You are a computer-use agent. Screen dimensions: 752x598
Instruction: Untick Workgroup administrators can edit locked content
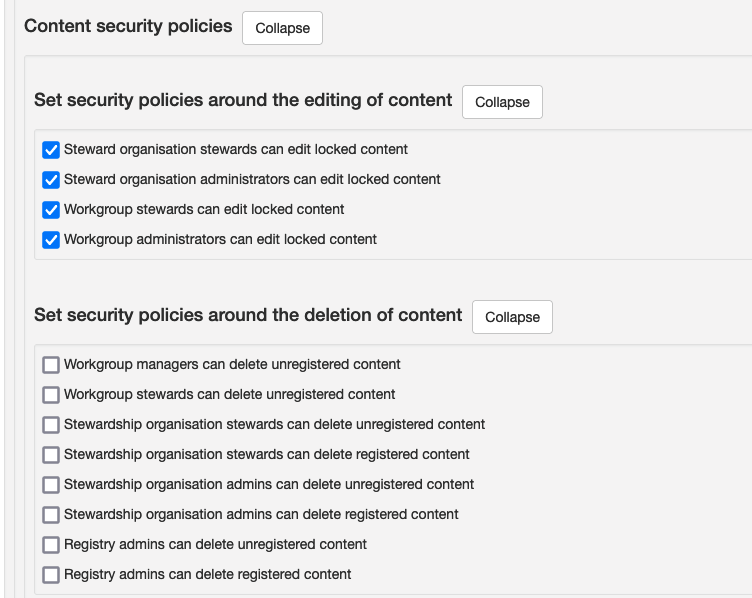point(51,240)
